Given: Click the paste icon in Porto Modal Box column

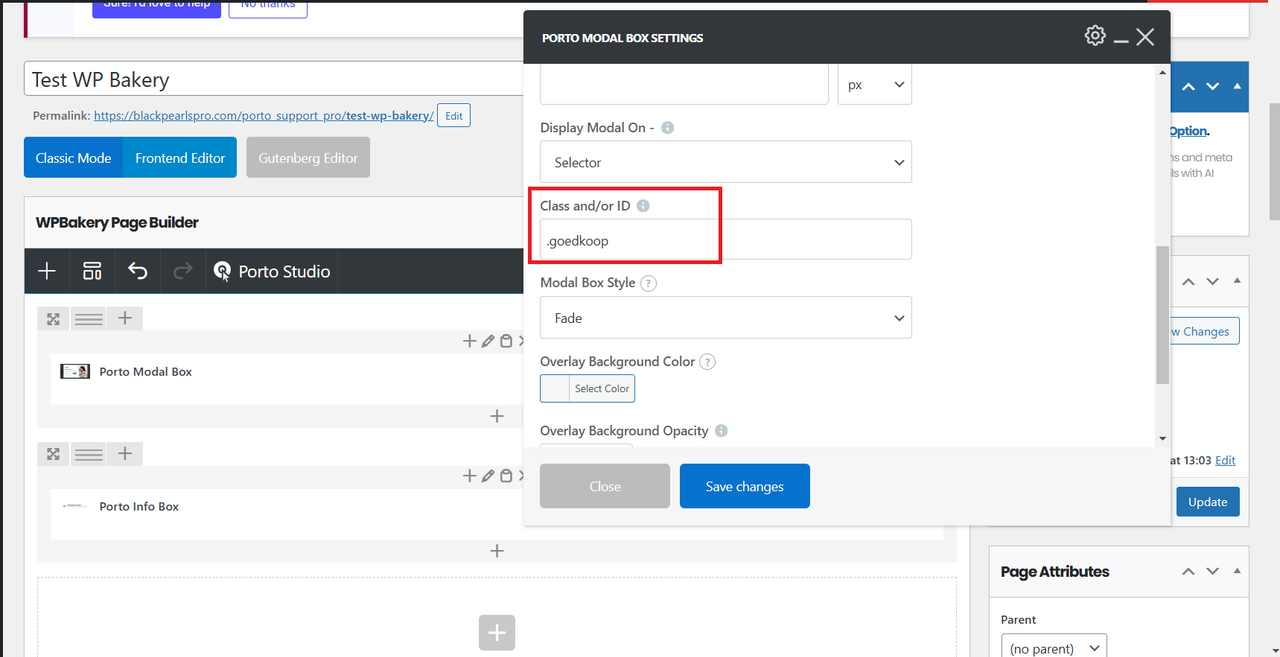Looking at the screenshot, I should [506, 341].
